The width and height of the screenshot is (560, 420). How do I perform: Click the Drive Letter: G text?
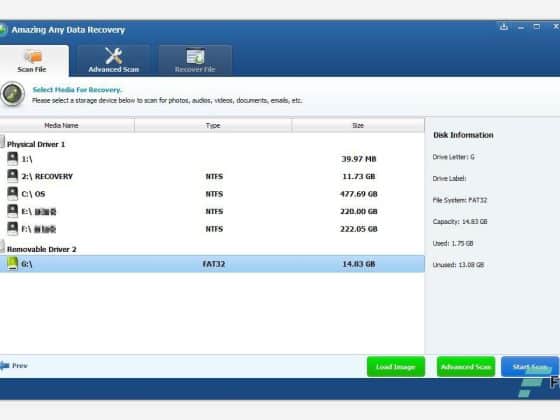coord(454,157)
